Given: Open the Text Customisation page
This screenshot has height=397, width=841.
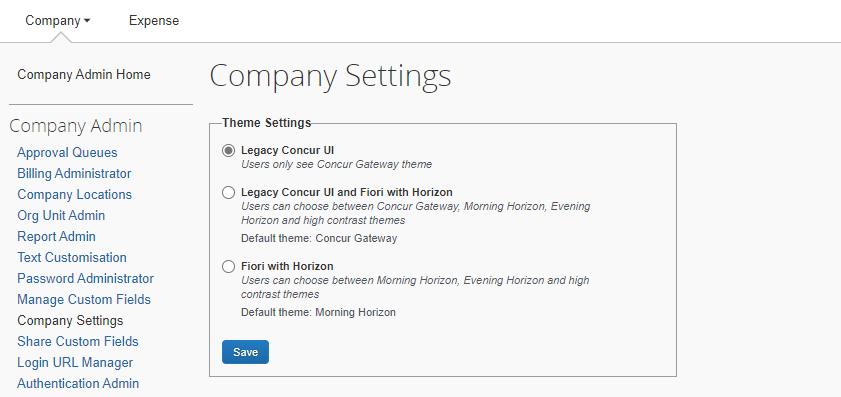Looking at the screenshot, I should (72, 257).
